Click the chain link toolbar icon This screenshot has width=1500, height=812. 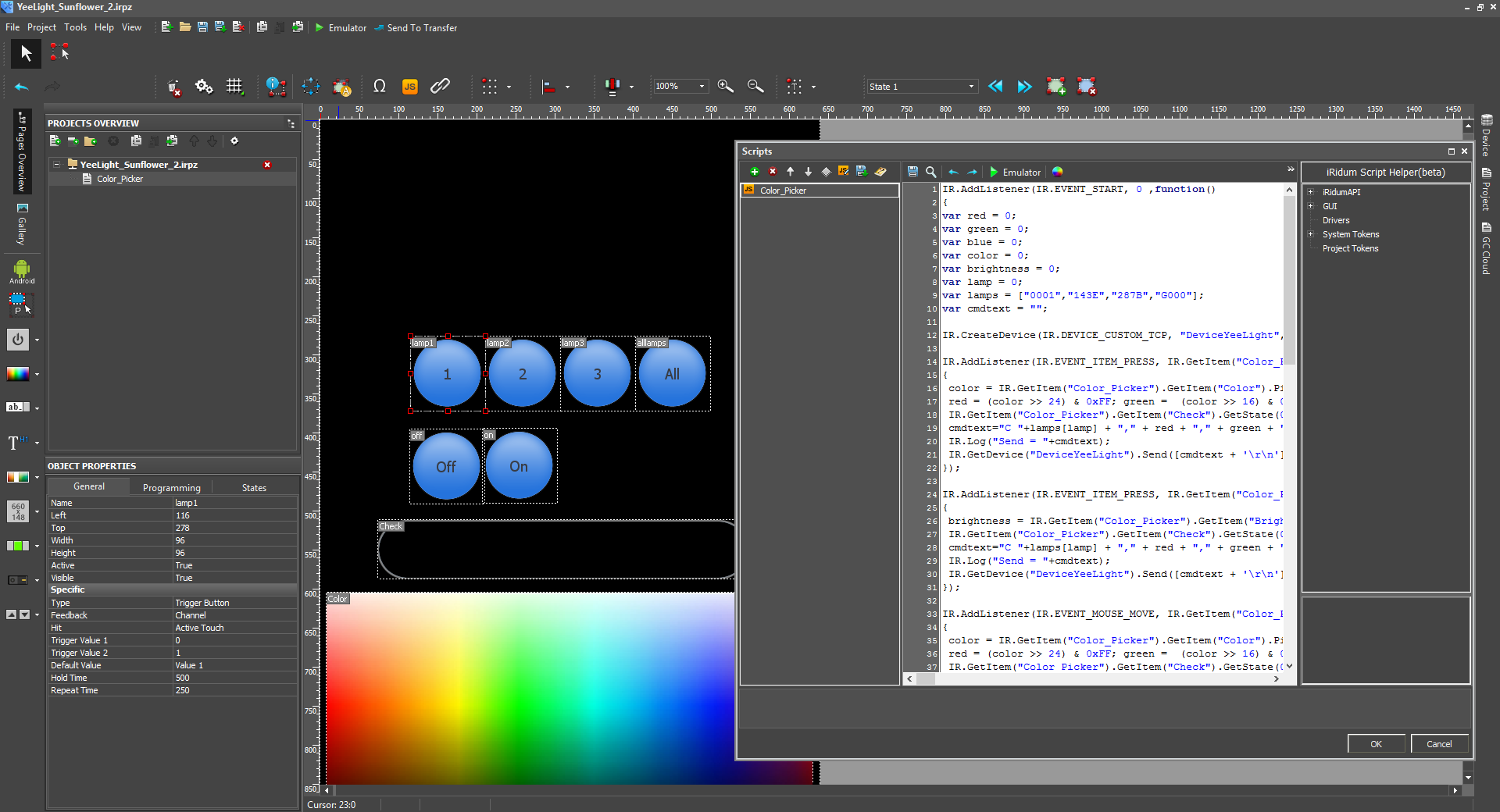pyautogui.click(x=440, y=87)
